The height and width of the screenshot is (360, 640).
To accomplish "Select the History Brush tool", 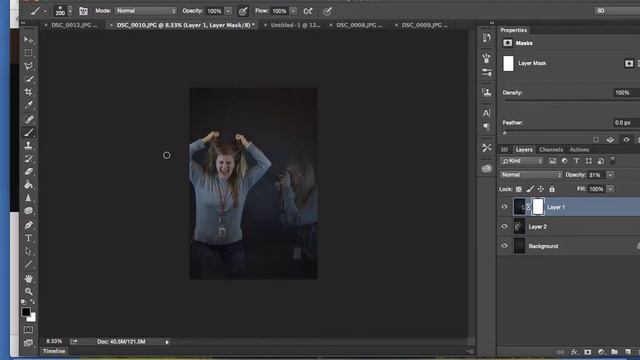I will [x=28, y=159].
